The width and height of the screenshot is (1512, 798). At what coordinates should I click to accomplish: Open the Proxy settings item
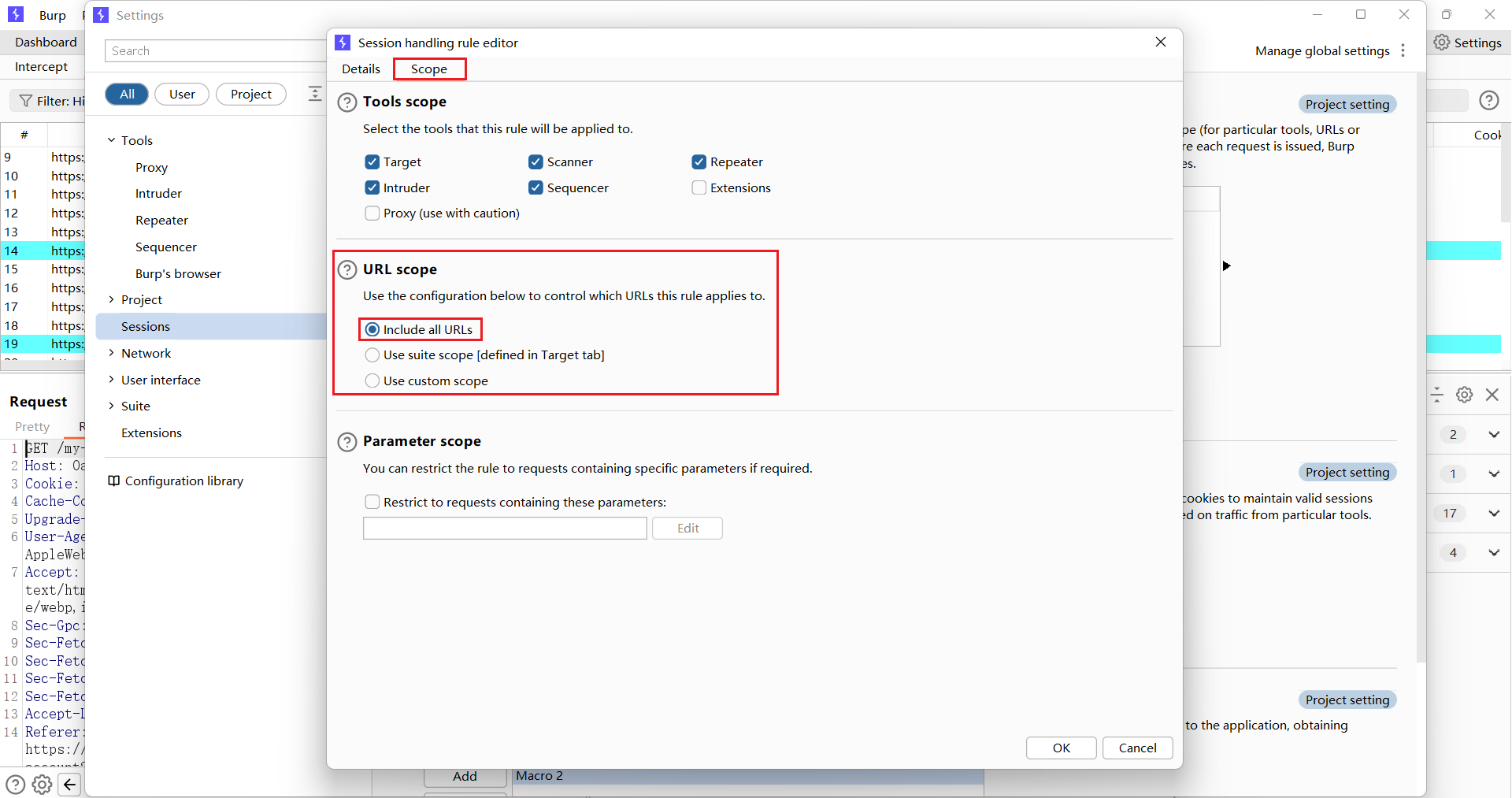[x=151, y=167]
